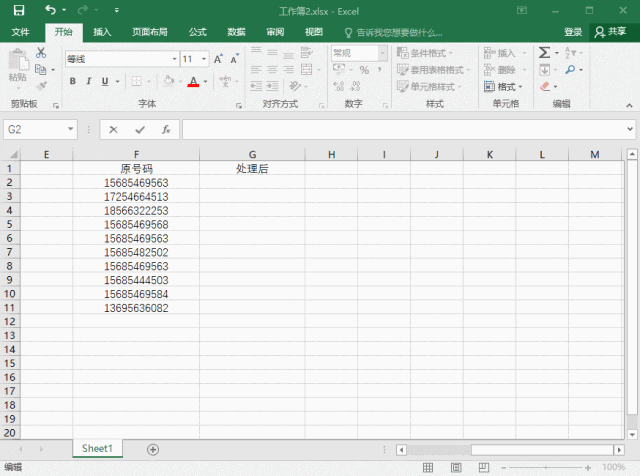Open the number format 常规 dropdown
The image size is (640, 476).
[x=382, y=53]
